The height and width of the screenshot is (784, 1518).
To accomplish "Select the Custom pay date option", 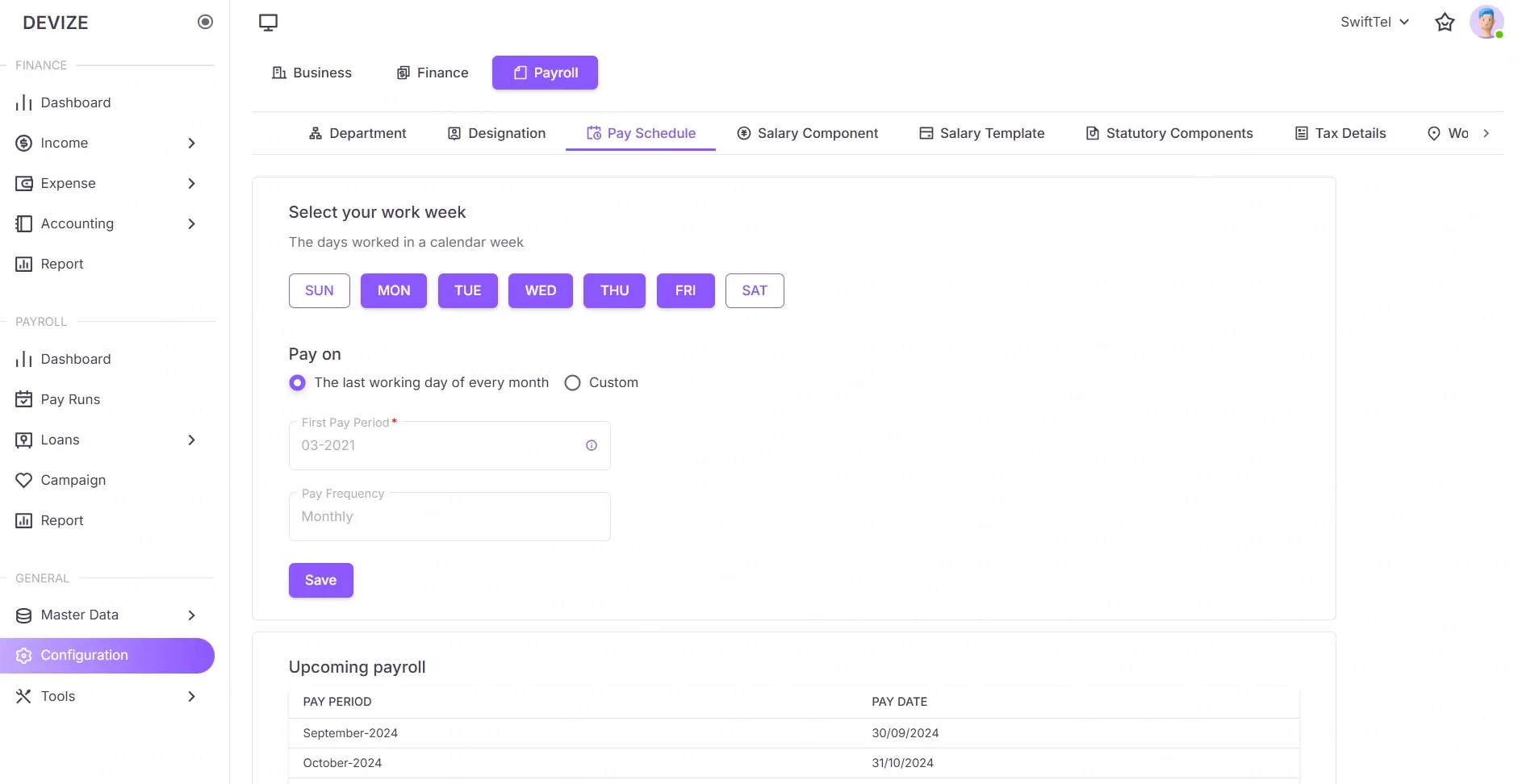I will point(572,382).
